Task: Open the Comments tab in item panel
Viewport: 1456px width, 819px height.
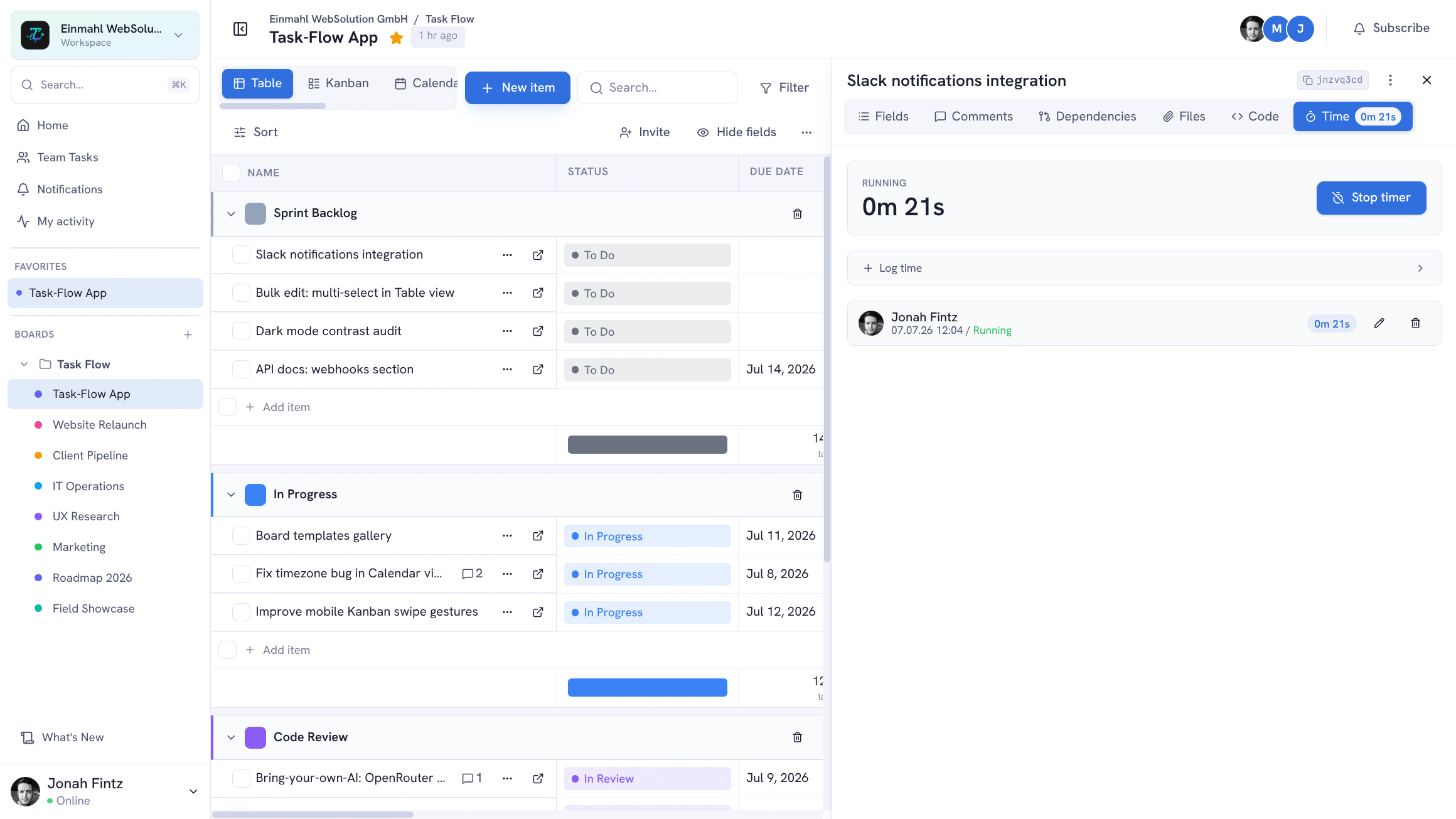Action: pos(973,117)
